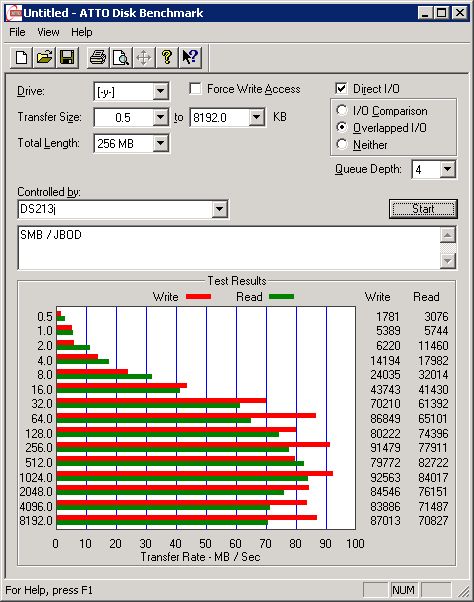The height and width of the screenshot is (602, 474).
Task: Click the 64.0 row label in chart
Action: tap(42, 418)
